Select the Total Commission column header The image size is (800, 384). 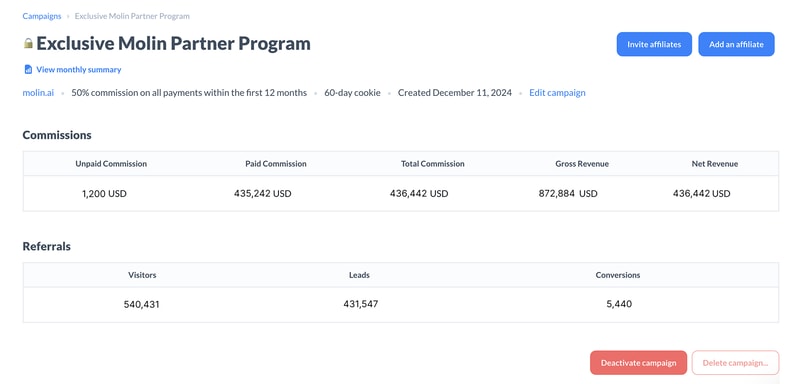[x=433, y=164]
